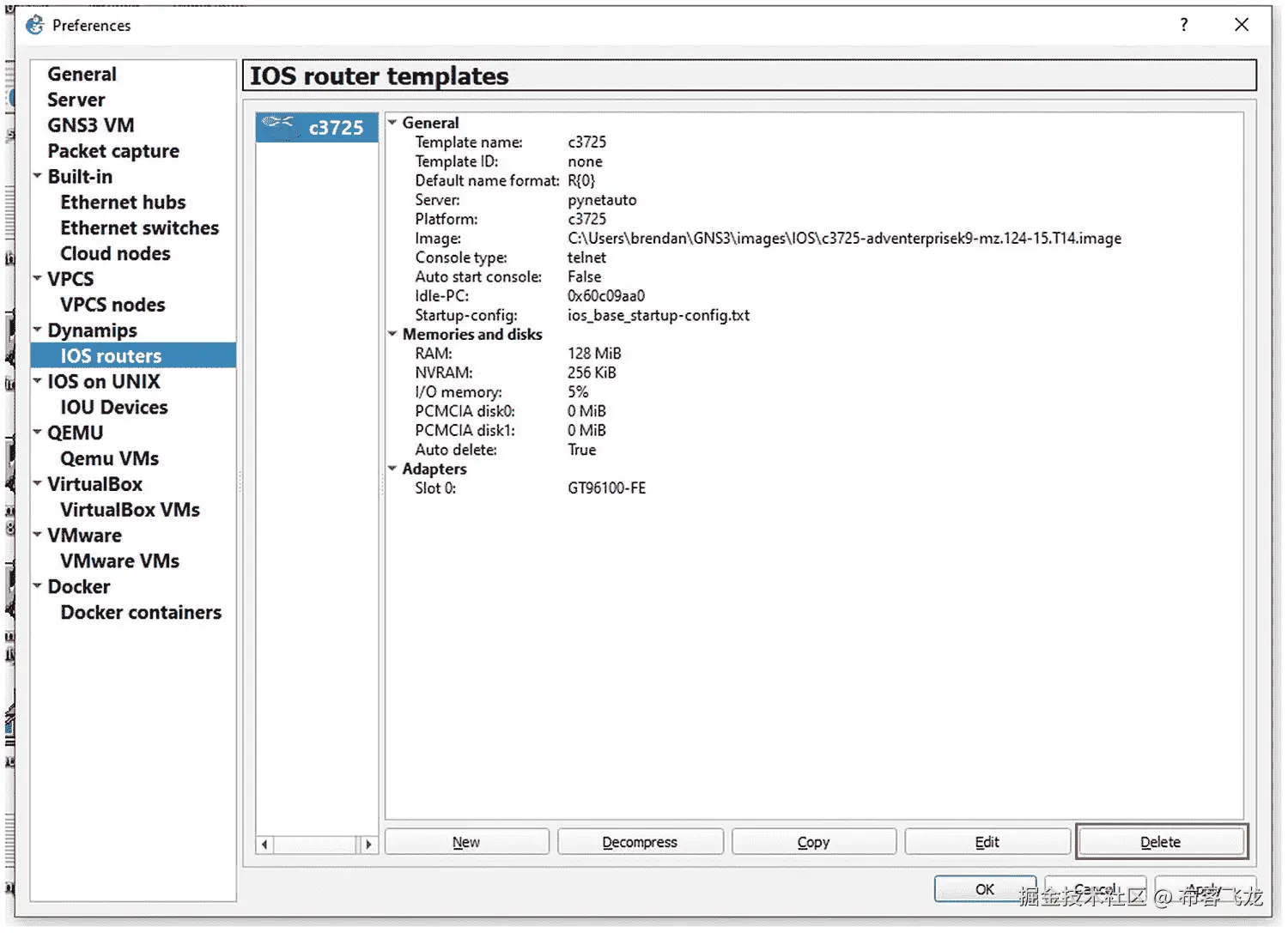The width and height of the screenshot is (1288, 933).
Task: Collapse the General section in template details
Action: 393,122
